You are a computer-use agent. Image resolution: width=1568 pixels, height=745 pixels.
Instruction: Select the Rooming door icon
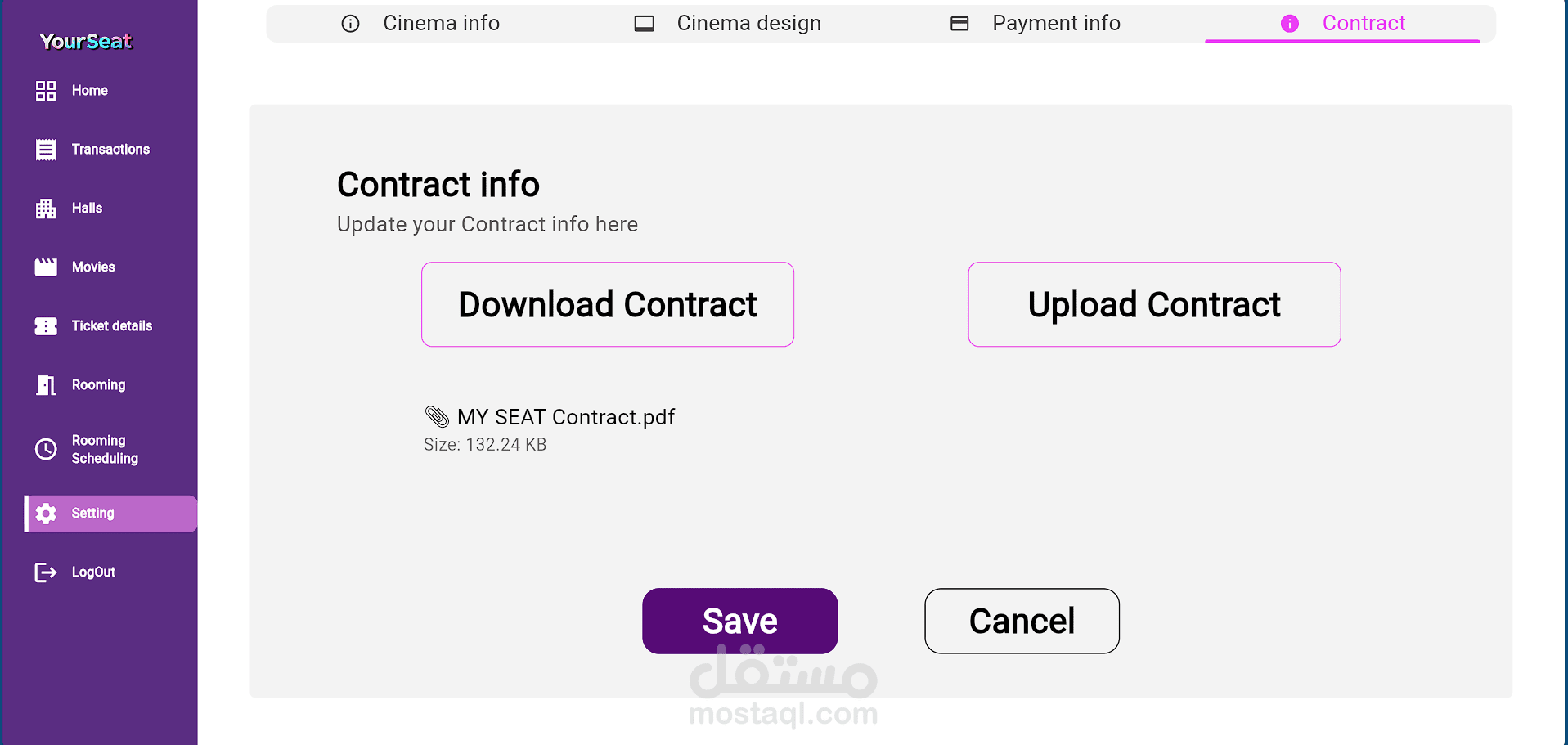tap(46, 385)
